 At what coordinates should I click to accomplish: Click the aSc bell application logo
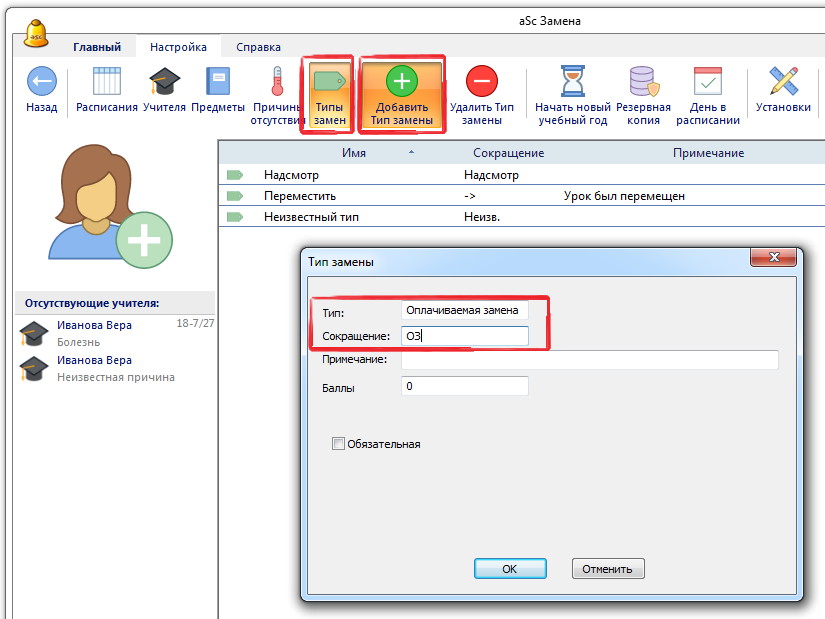pyautogui.click(x=36, y=34)
